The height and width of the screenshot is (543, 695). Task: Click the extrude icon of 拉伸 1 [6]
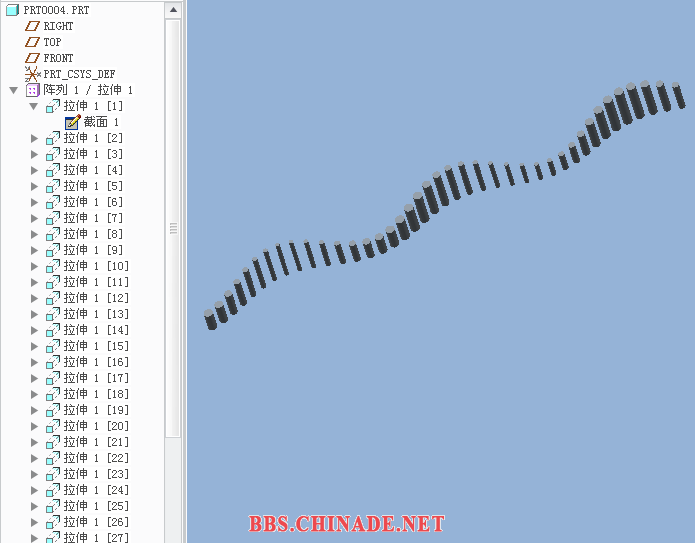(53, 202)
